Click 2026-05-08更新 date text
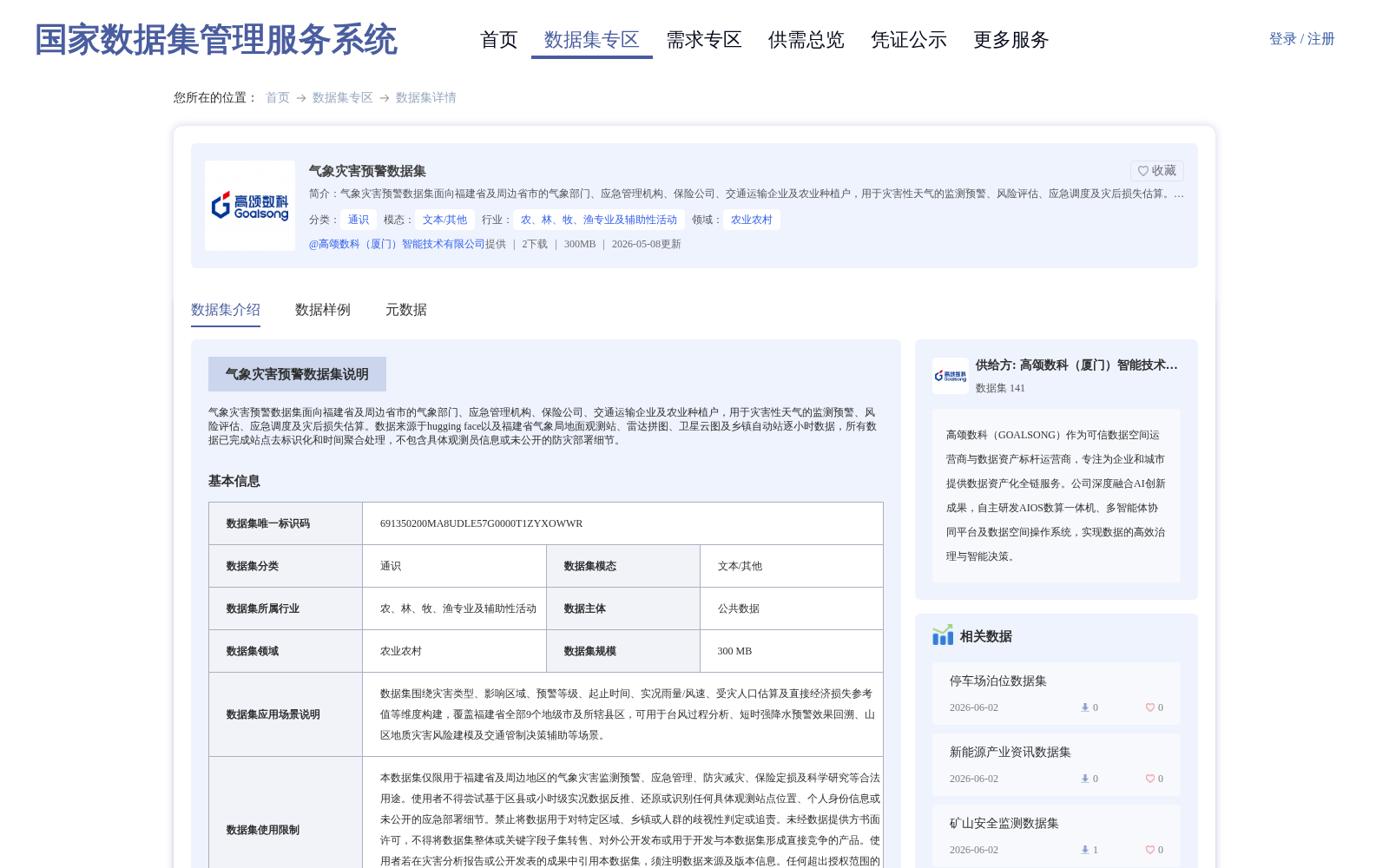1389x868 pixels. pyautogui.click(x=647, y=244)
